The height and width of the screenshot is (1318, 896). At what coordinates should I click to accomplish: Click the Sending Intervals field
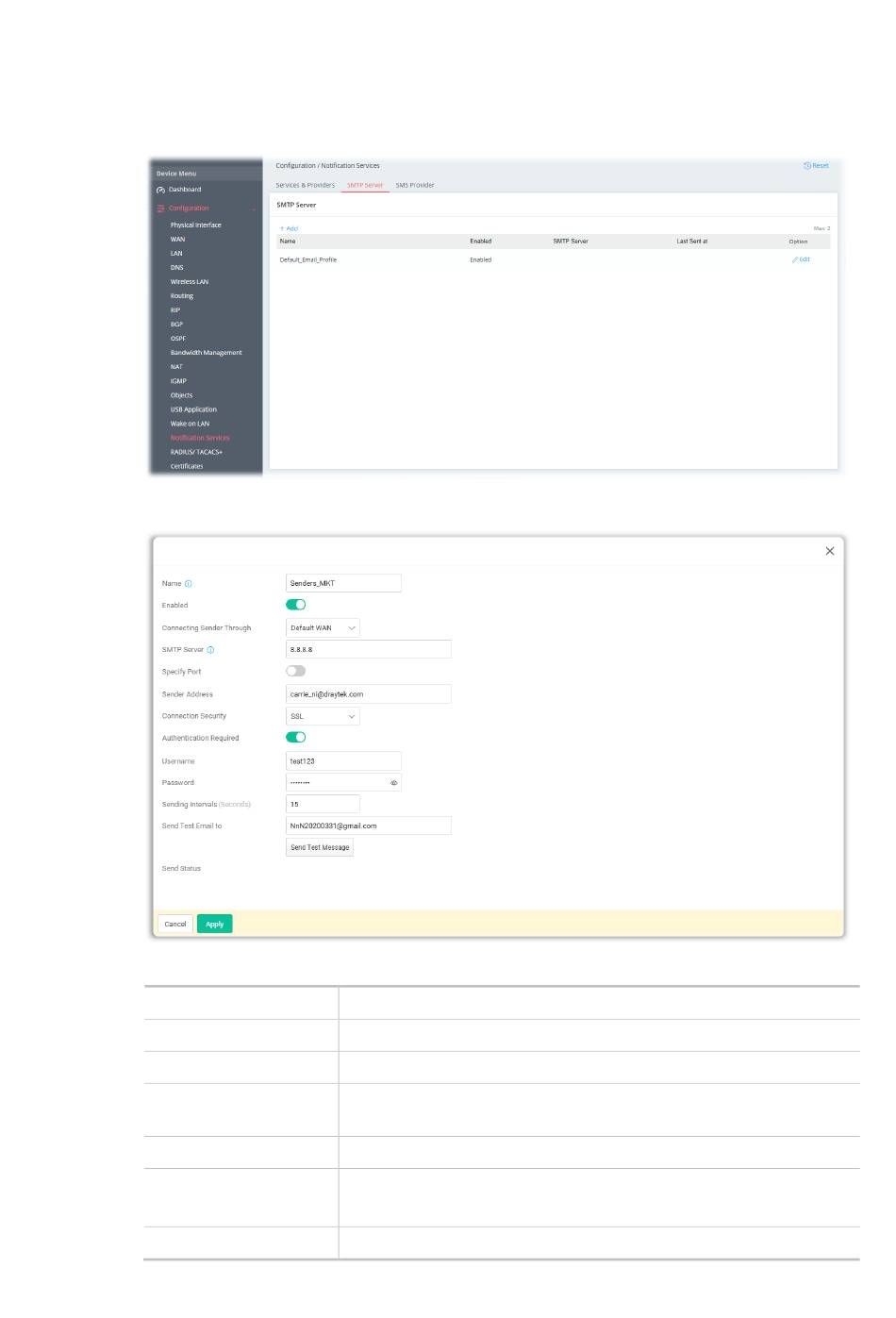(323, 805)
